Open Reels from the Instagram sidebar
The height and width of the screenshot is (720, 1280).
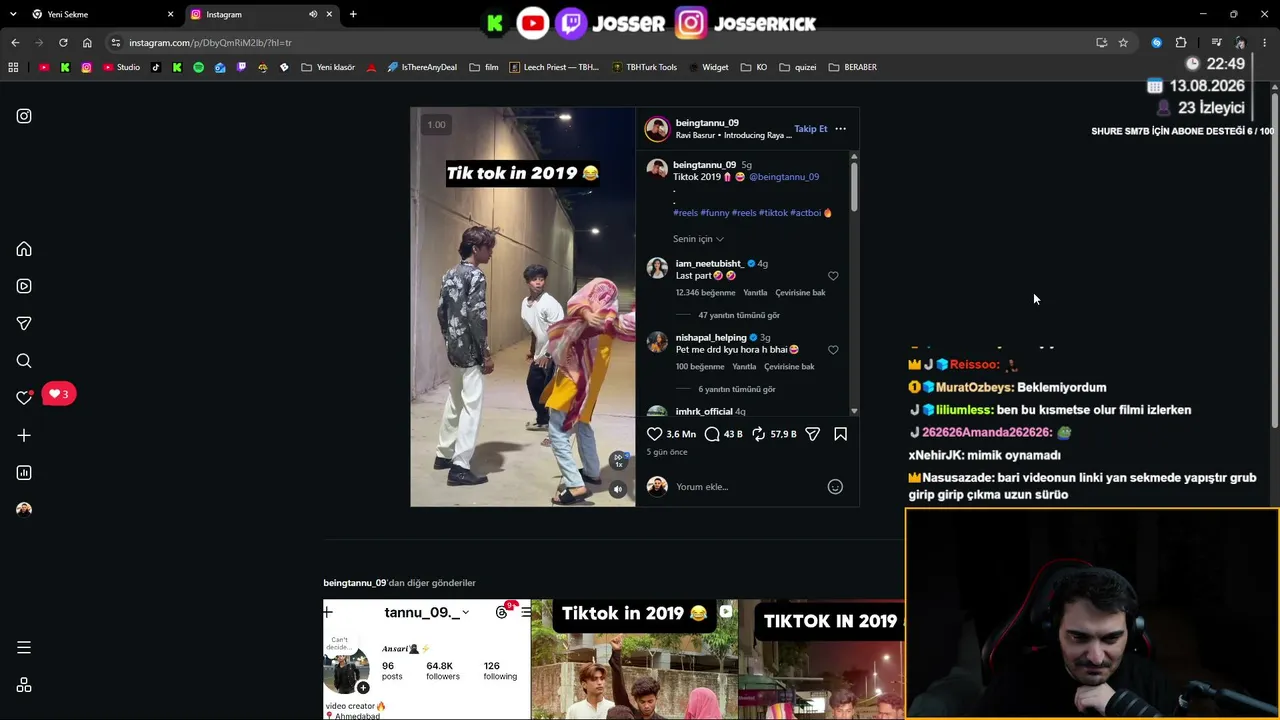point(24,286)
